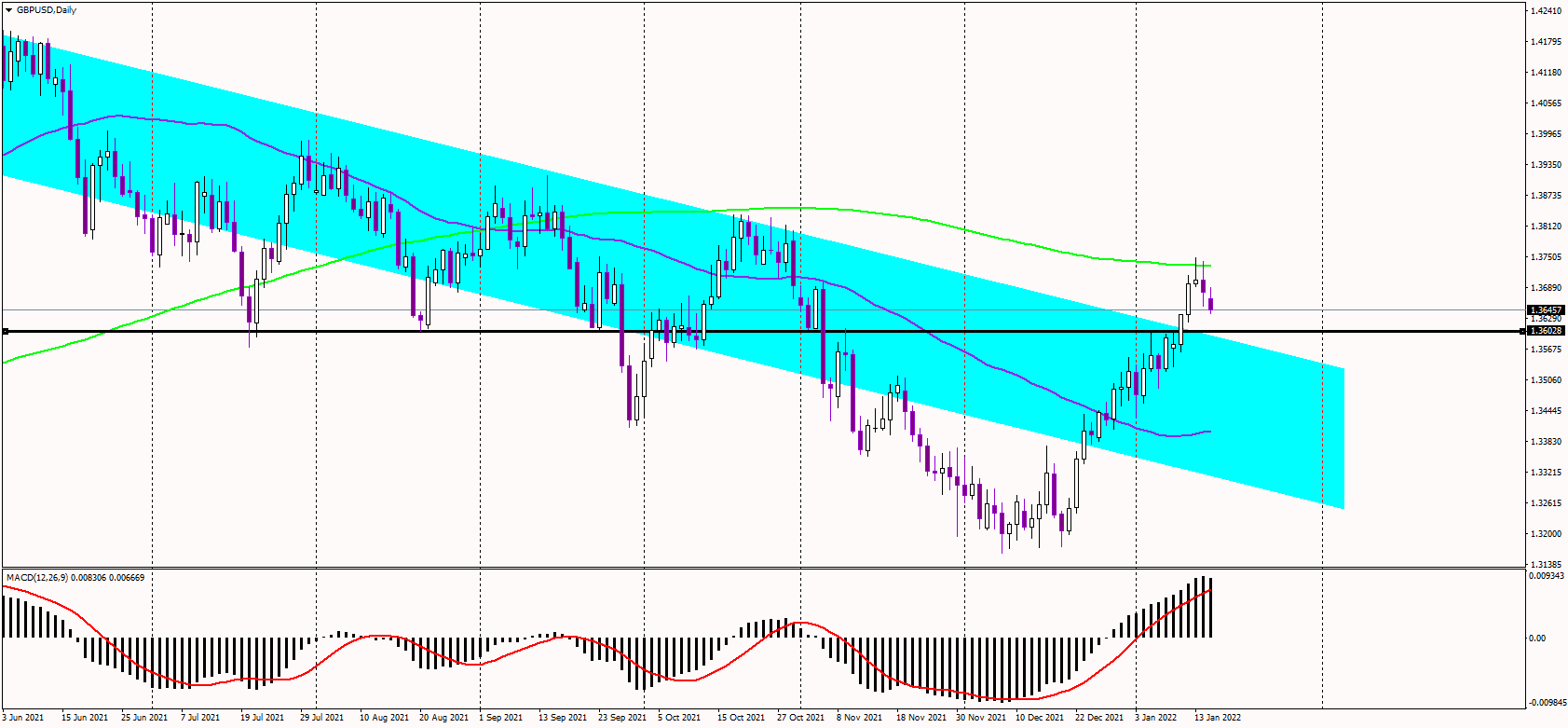Click the 15 Jun 2021 date label
The height and width of the screenshot is (728, 1568).
(85, 718)
